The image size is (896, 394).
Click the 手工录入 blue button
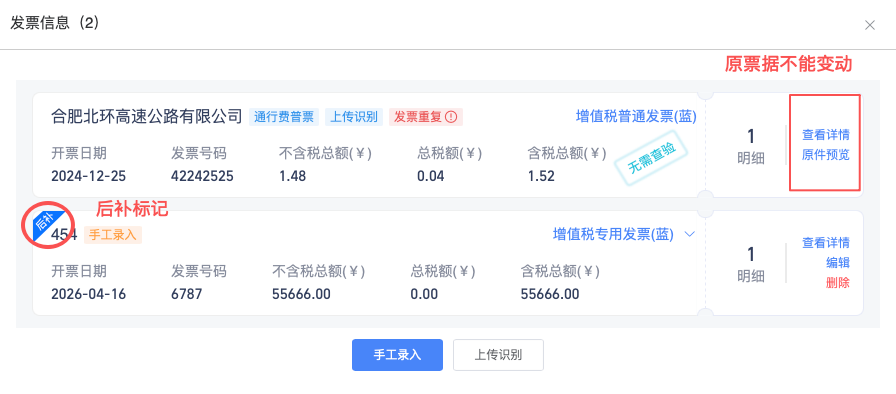tap(397, 355)
